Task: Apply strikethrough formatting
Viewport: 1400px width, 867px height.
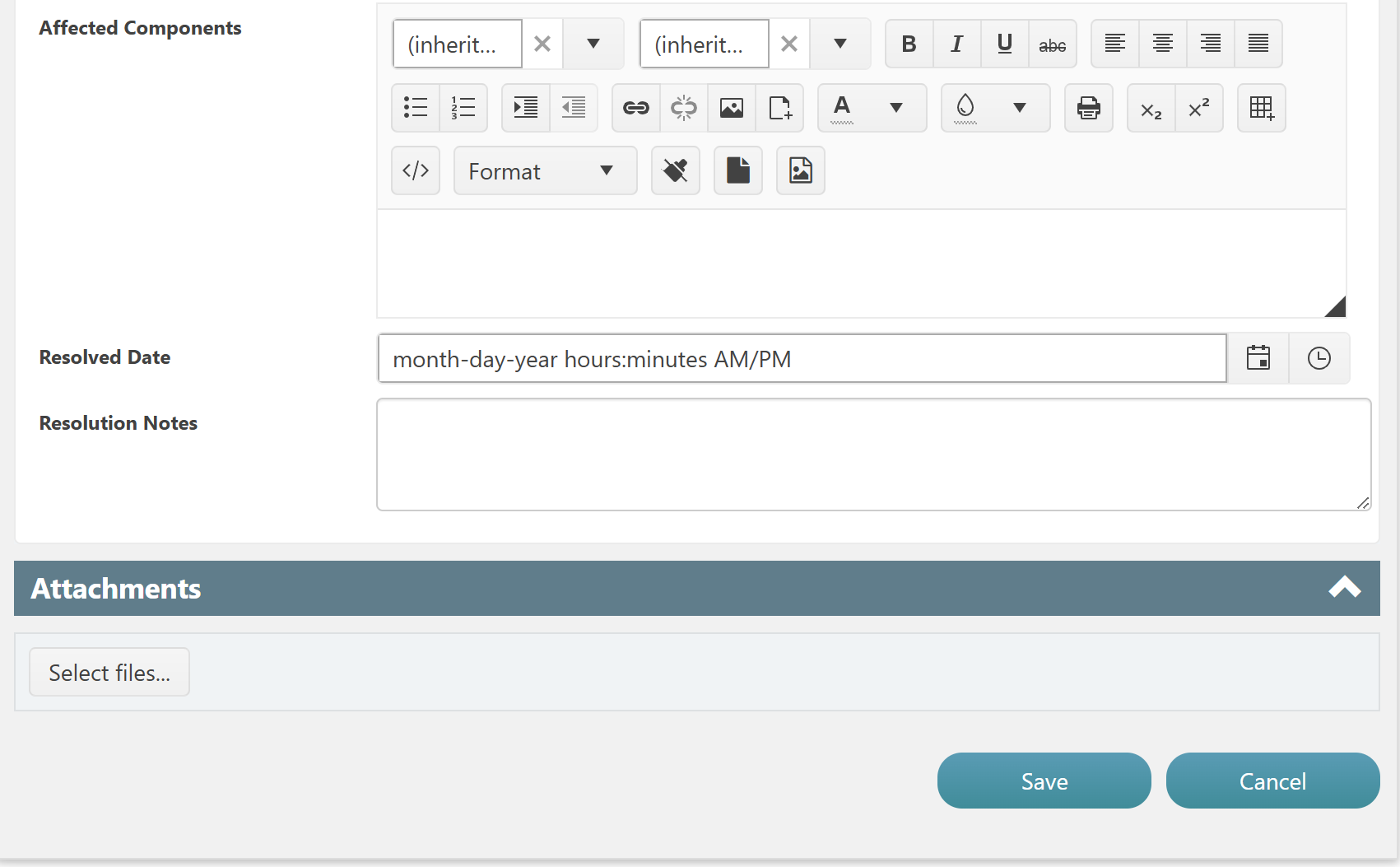Action: [x=1053, y=44]
